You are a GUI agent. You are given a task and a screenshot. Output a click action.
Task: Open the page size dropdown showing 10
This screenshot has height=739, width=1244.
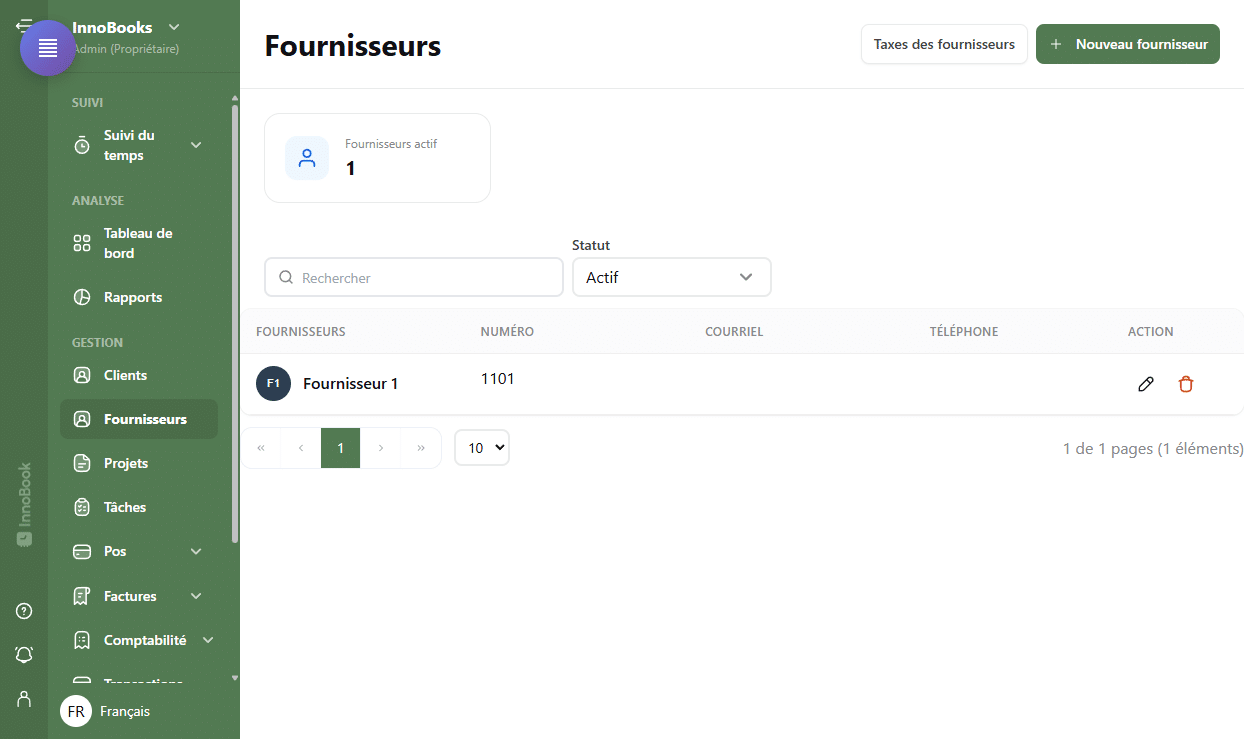coord(482,448)
